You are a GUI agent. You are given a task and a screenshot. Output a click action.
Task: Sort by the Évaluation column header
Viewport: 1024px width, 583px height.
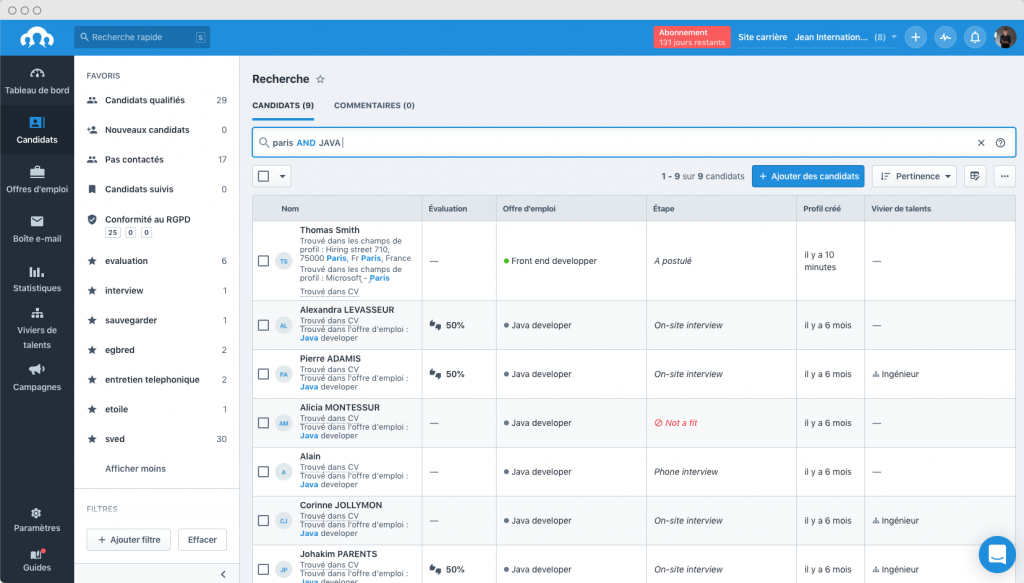447,209
